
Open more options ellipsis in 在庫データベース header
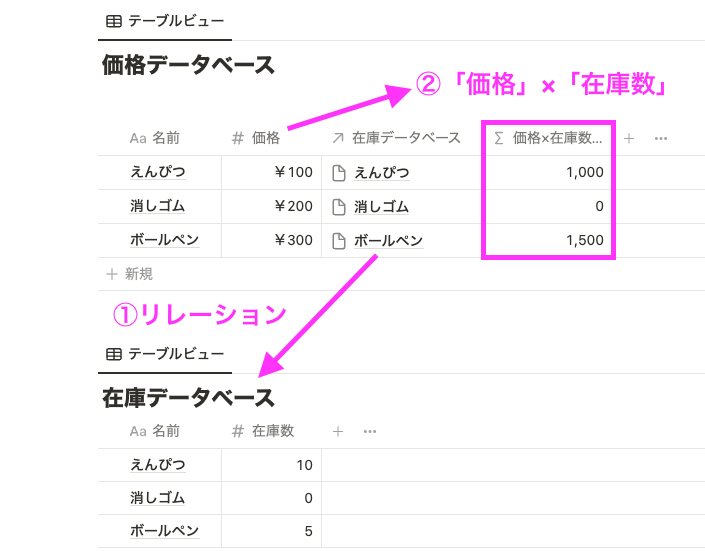[370, 431]
